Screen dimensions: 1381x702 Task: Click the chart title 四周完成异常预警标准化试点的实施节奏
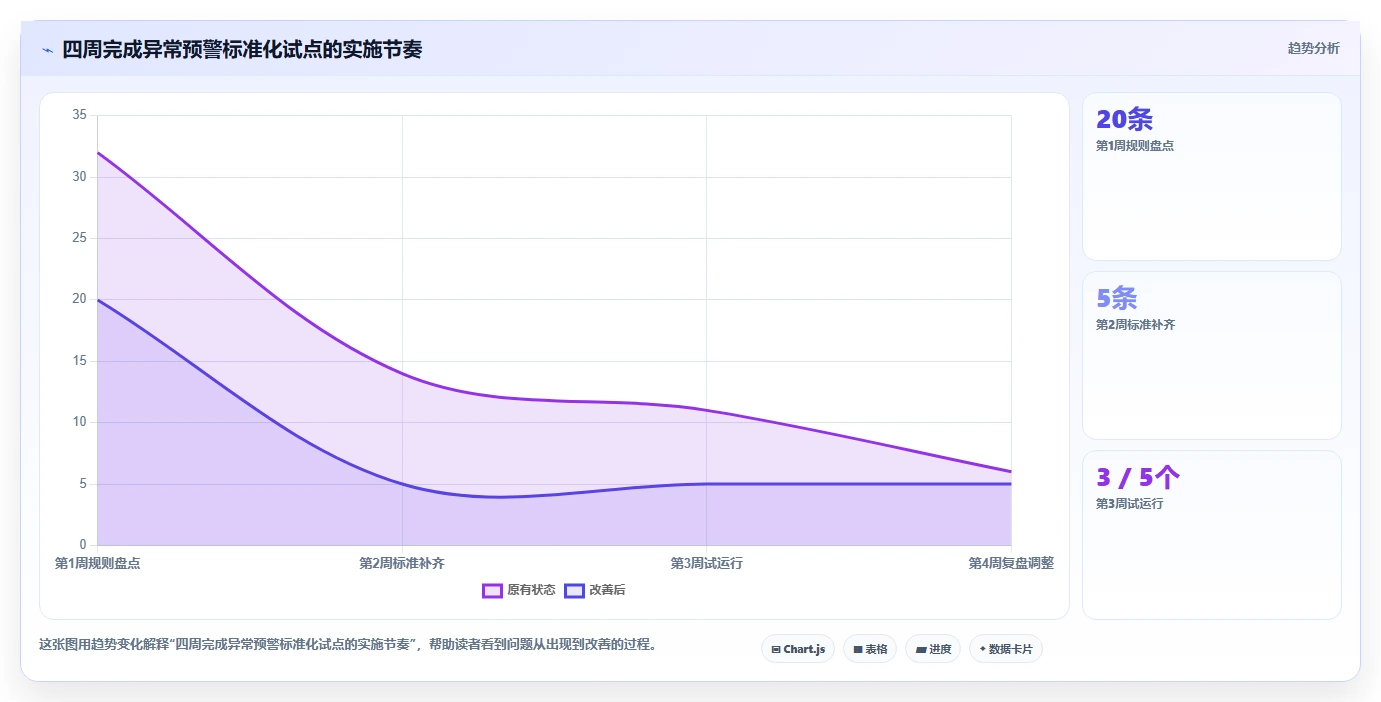click(x=242, y=50)
